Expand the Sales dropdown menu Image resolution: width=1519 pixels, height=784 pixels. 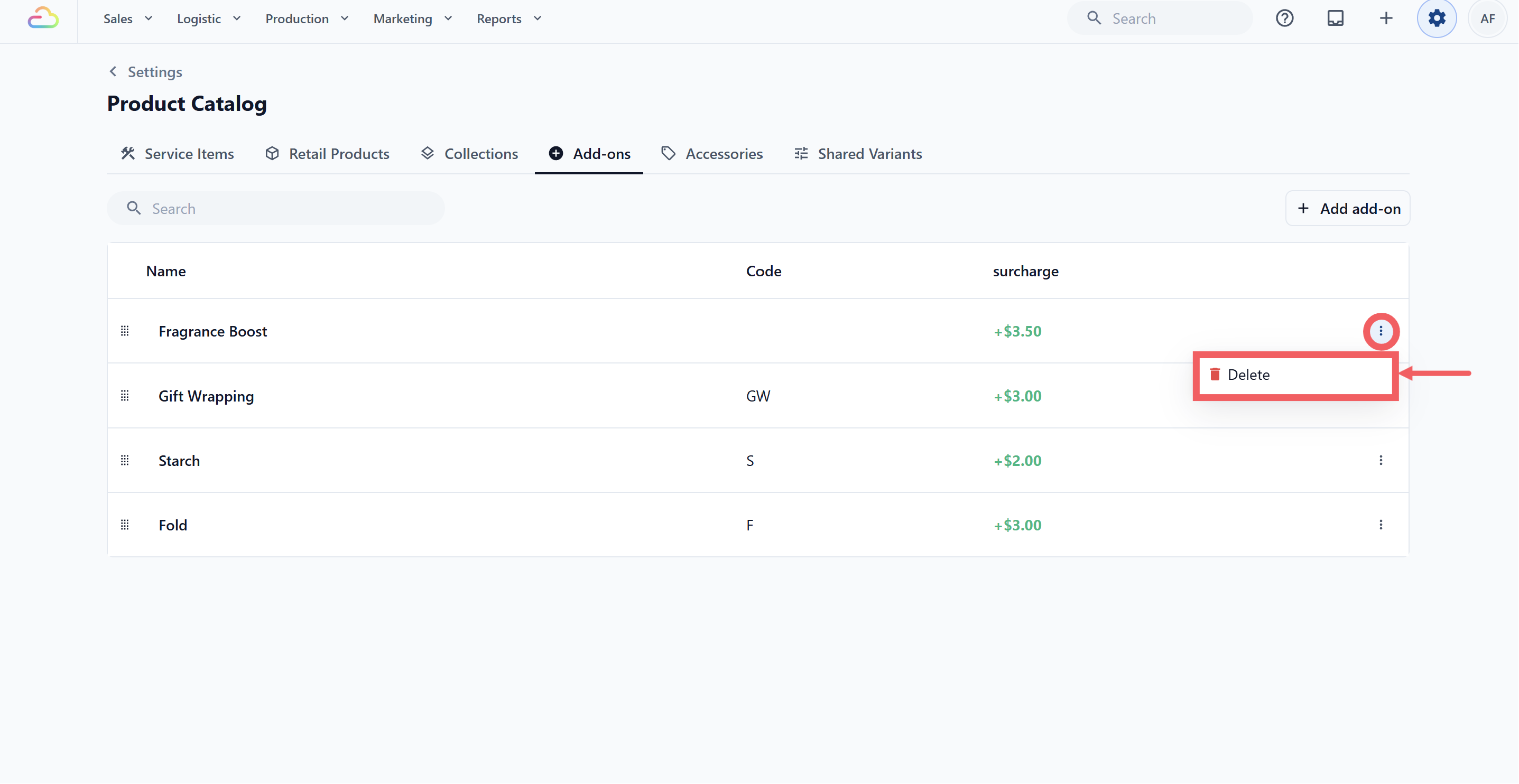128,19
